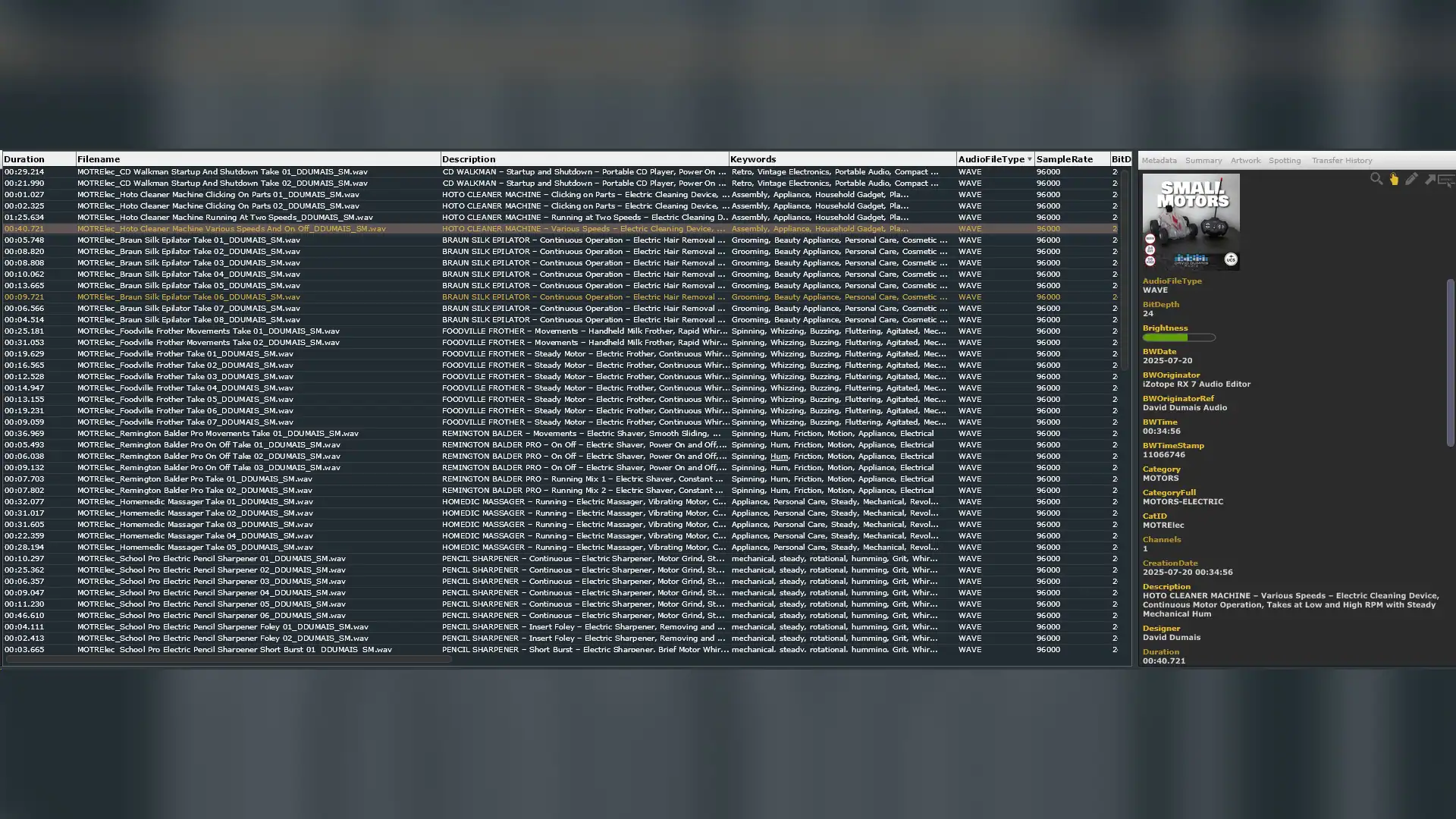This screenshot has width=1456, height=819.
Task: Switch to the Summary tab
Action: [x=1203, y=161]
